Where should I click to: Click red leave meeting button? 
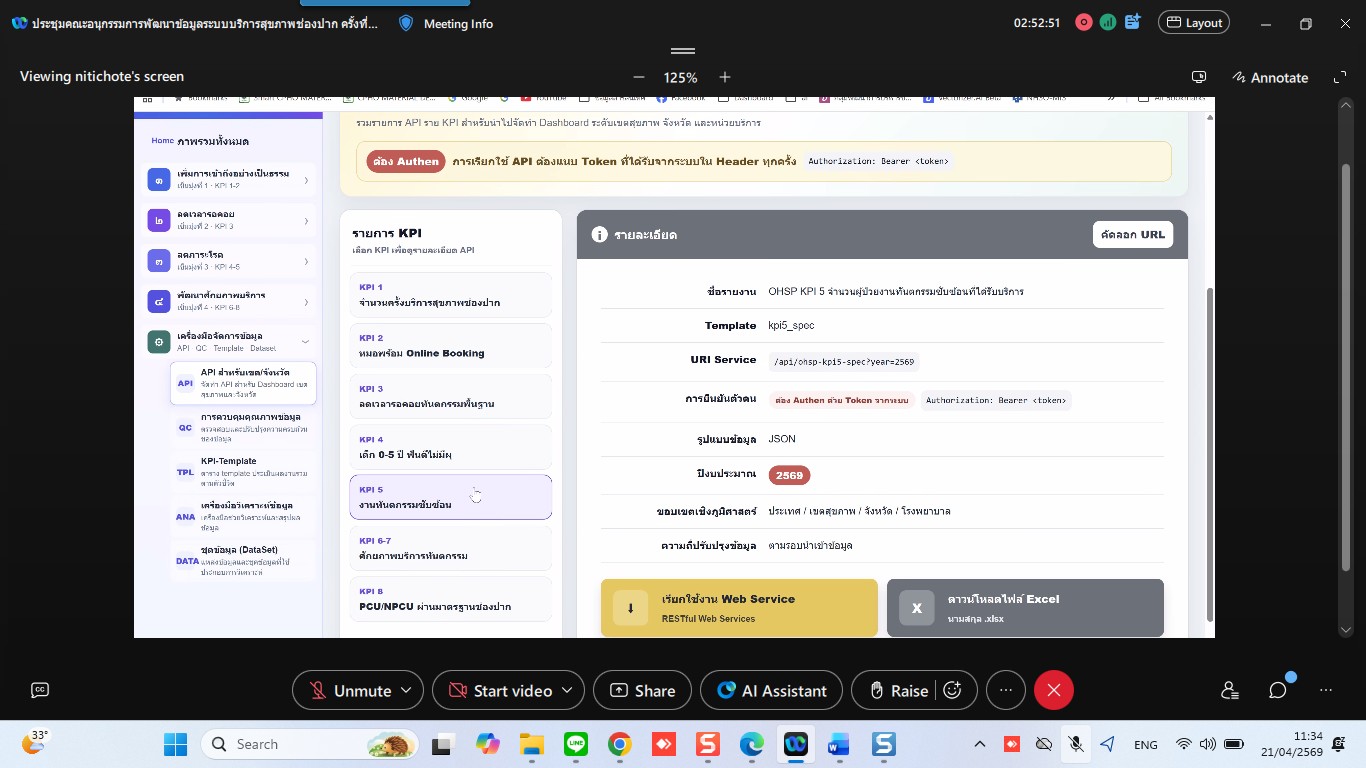point(1053,690)
